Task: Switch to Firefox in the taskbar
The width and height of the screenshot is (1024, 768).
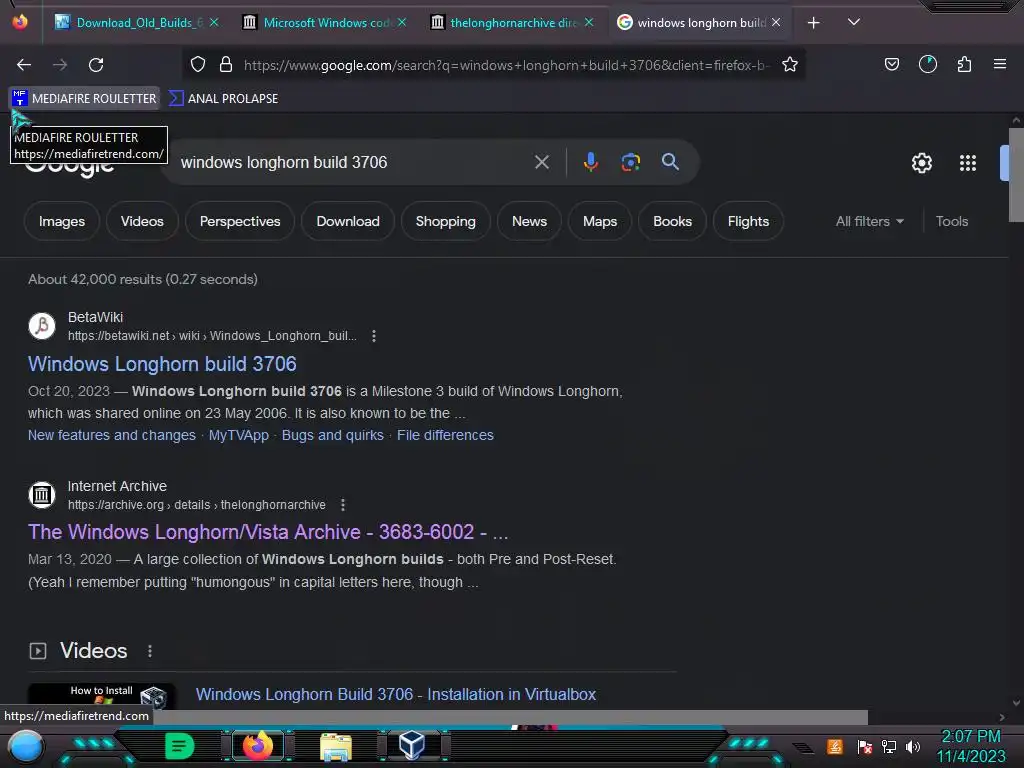Action: pyautogui.click(x=257, y=746)
